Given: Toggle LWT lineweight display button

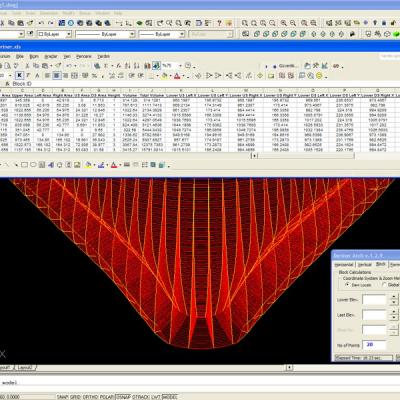Looking at the screenshot, I should coord(156,397).
